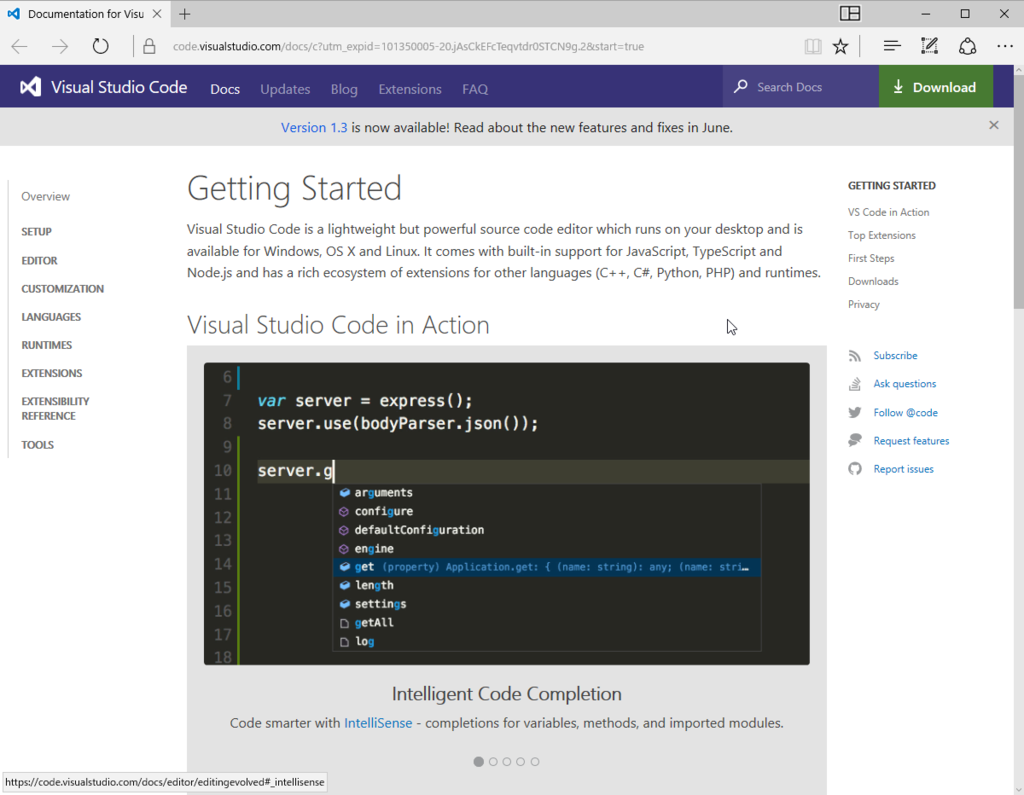The image size is (1024, 795).
Task: Open the Request features link
Action: [911, 440]
